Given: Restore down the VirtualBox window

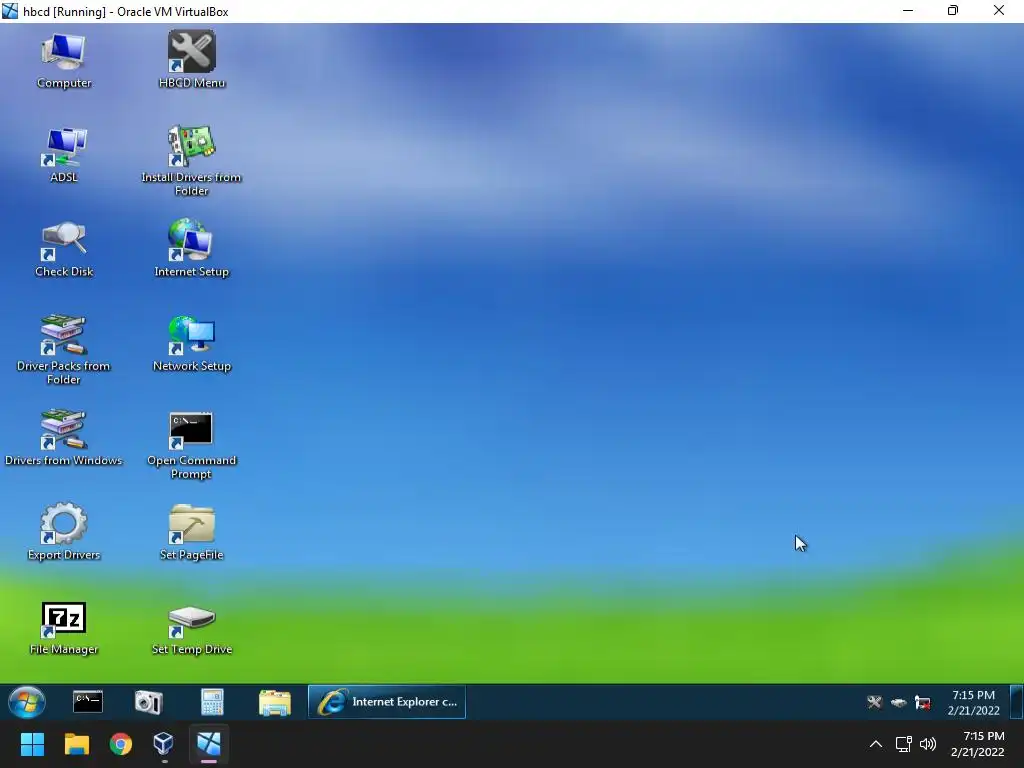Looking at the screenshot, I should point(953,10).
